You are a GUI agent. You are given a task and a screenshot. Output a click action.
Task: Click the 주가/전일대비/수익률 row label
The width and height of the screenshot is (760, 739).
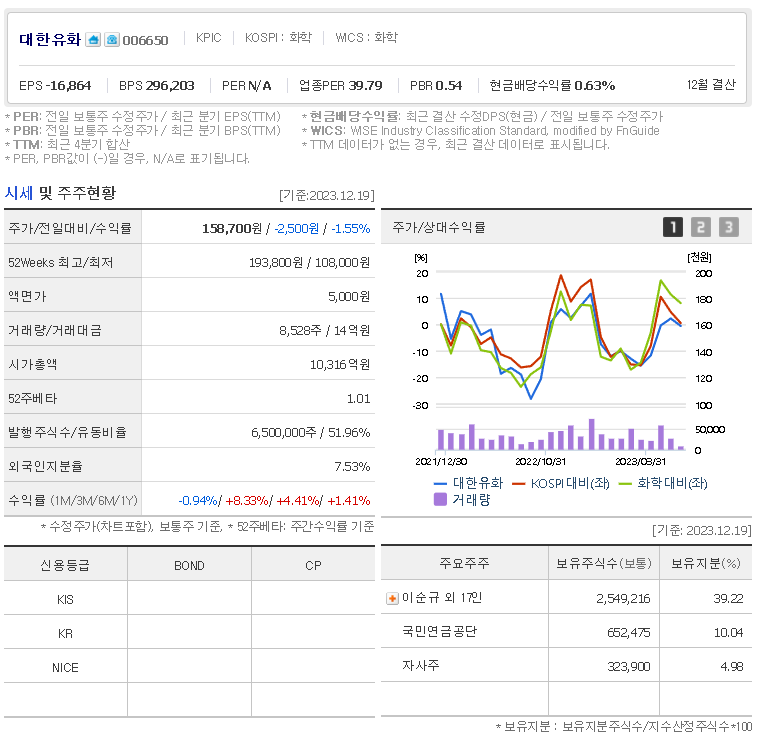70,228
